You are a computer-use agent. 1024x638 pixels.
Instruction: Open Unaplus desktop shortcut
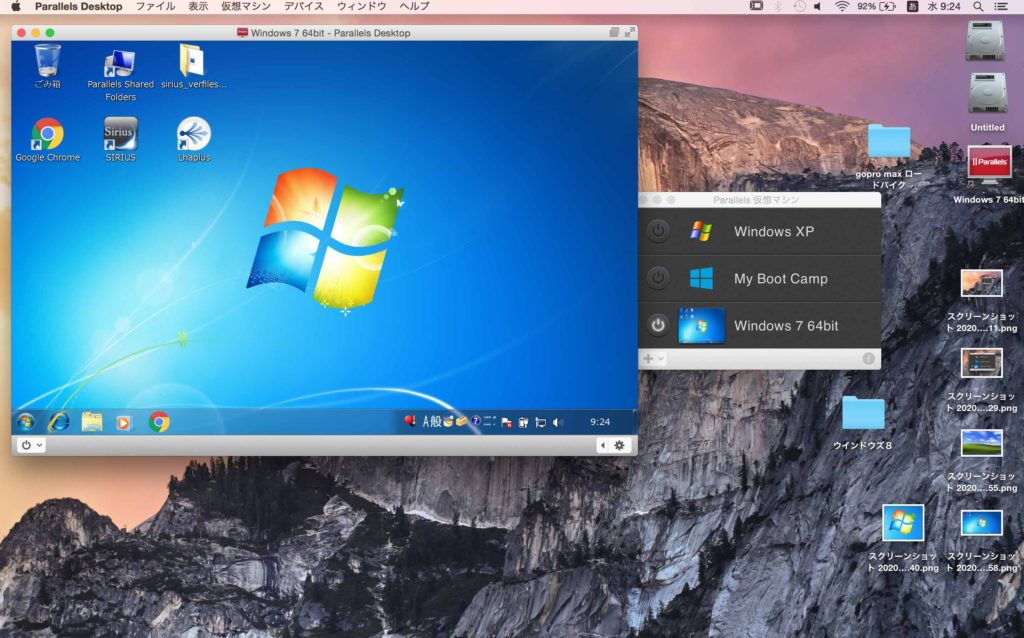click(194, 134)
